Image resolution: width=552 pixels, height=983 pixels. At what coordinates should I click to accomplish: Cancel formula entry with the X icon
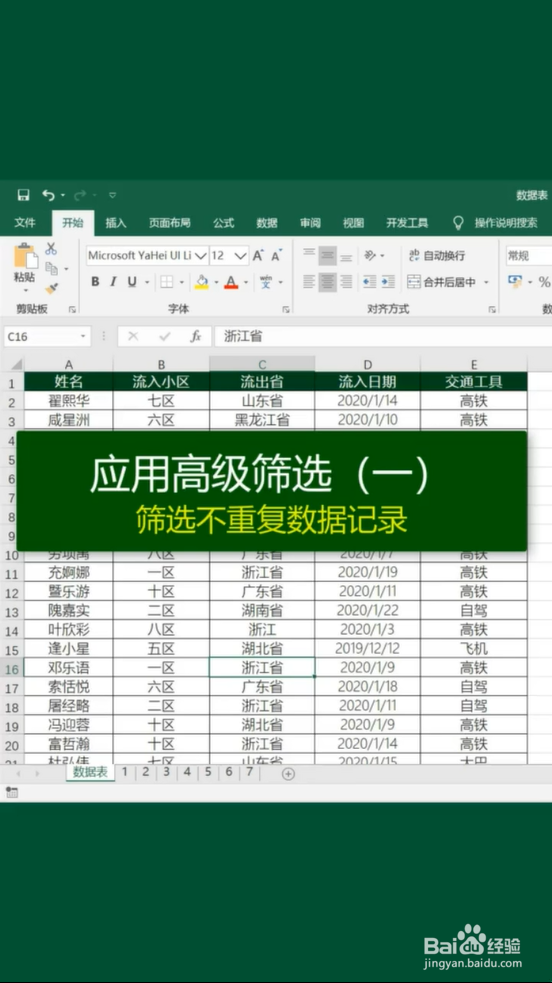(x=133, y=337)
